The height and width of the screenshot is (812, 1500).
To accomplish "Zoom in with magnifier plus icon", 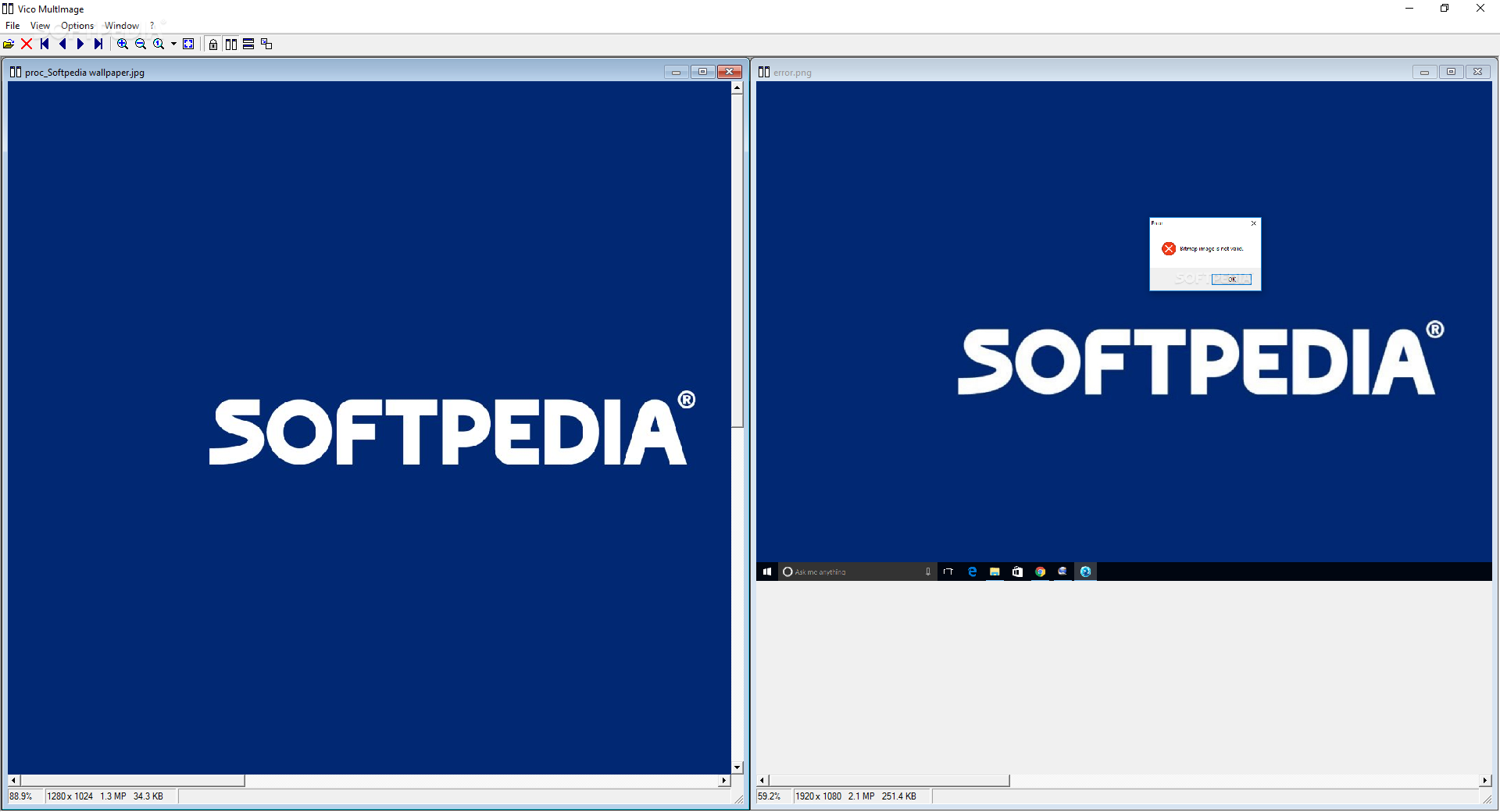I will [123, 44].
